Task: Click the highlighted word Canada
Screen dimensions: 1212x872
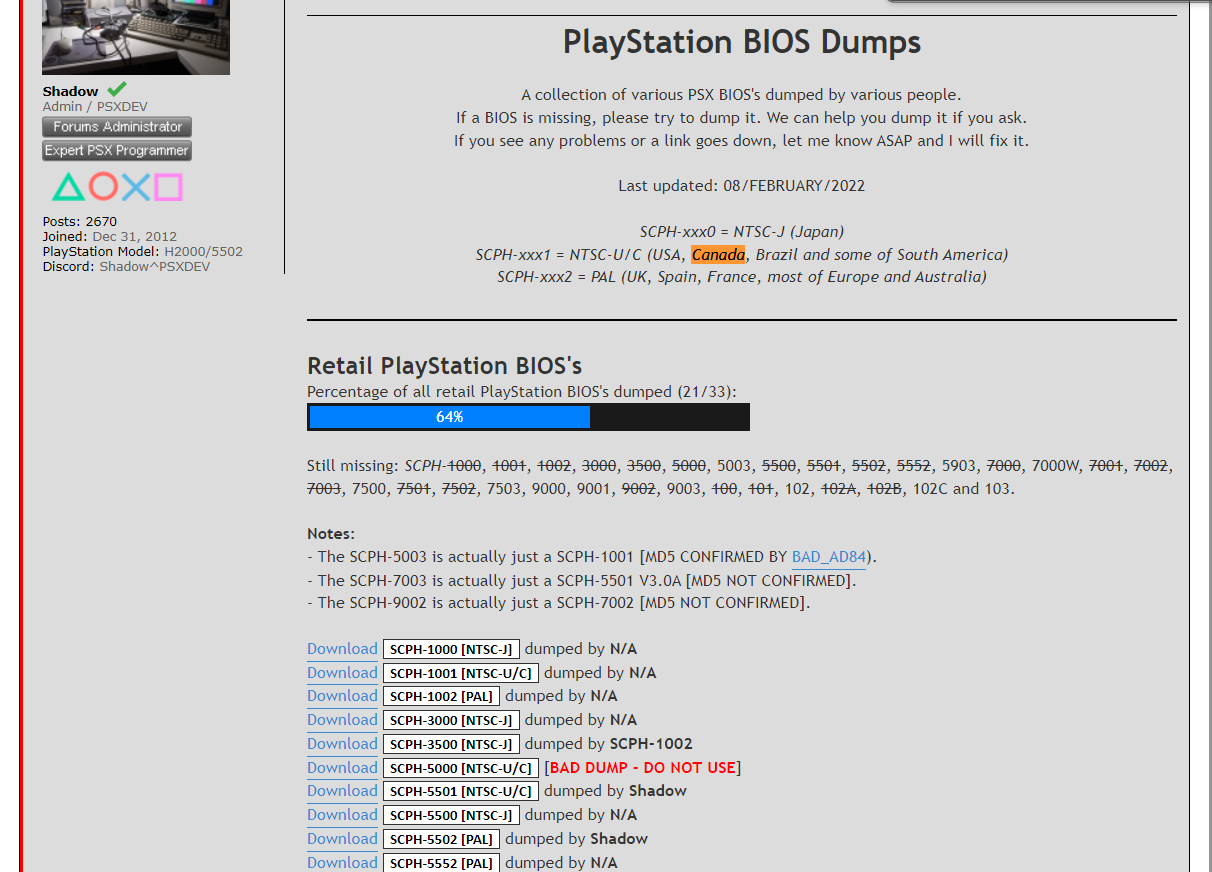Action: (x=718, y=254)
